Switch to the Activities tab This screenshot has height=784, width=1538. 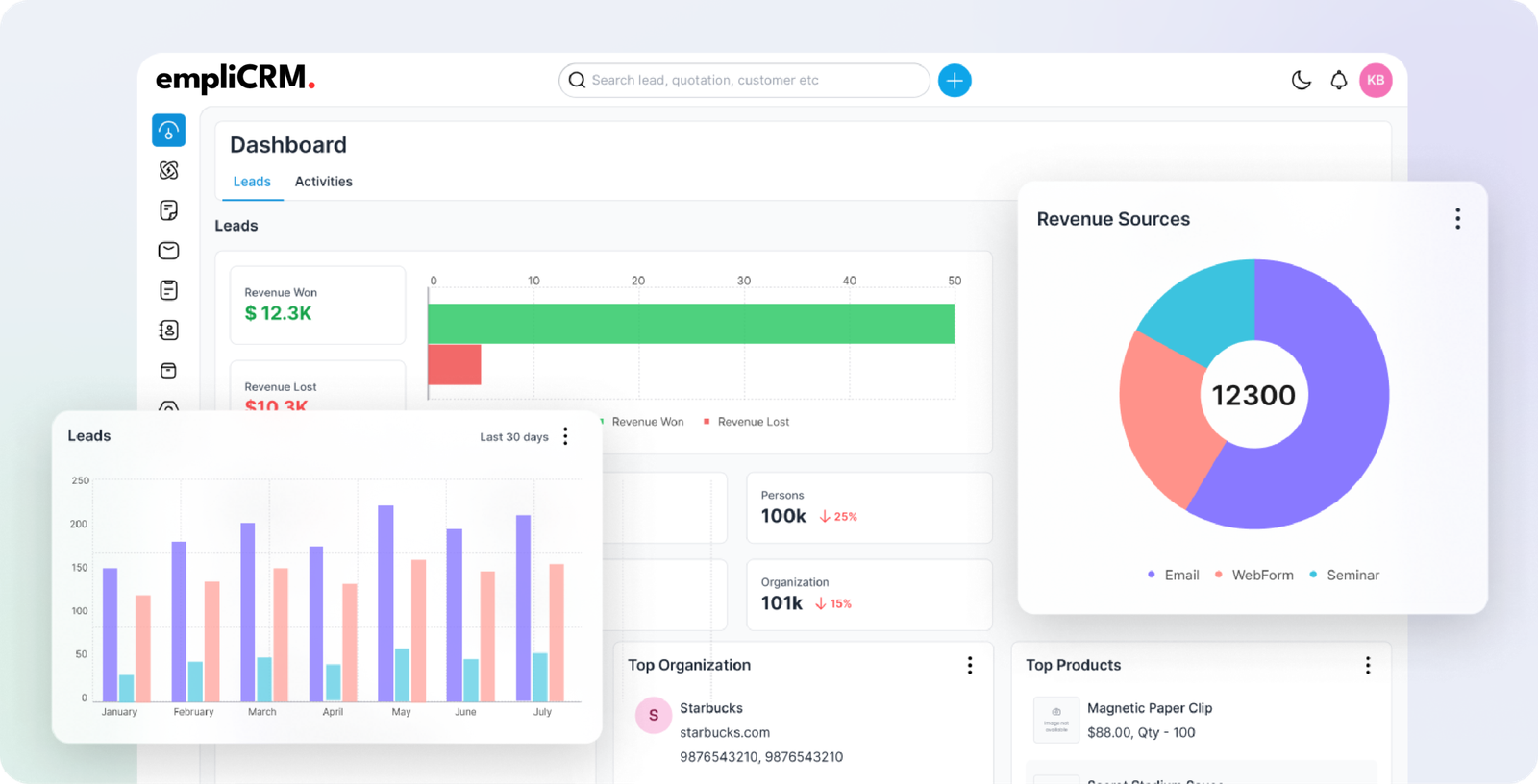point(323,182)
